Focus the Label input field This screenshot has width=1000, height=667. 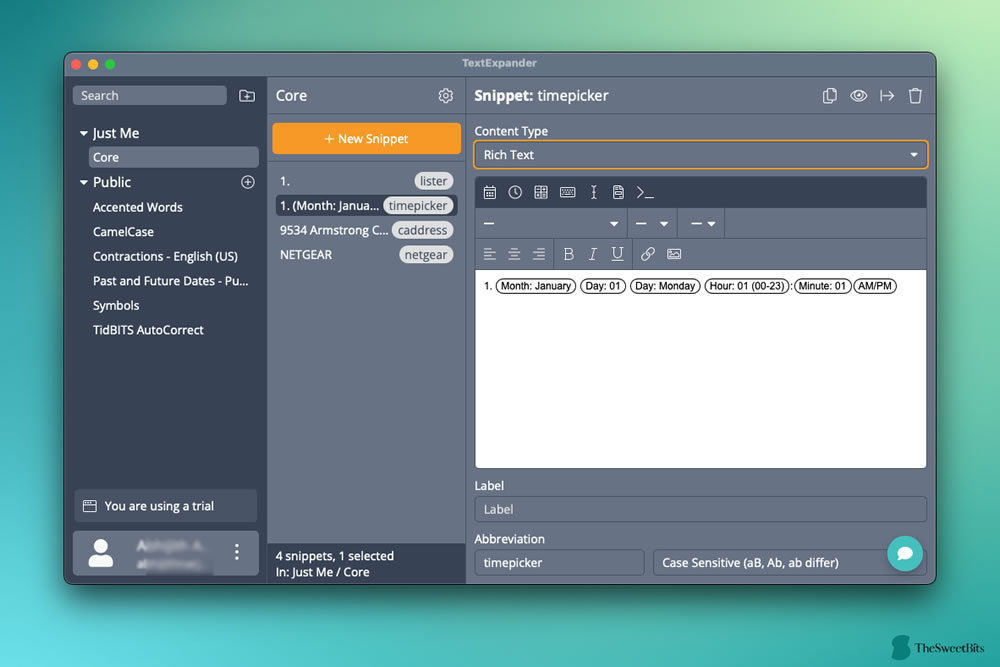coord(700,509)
